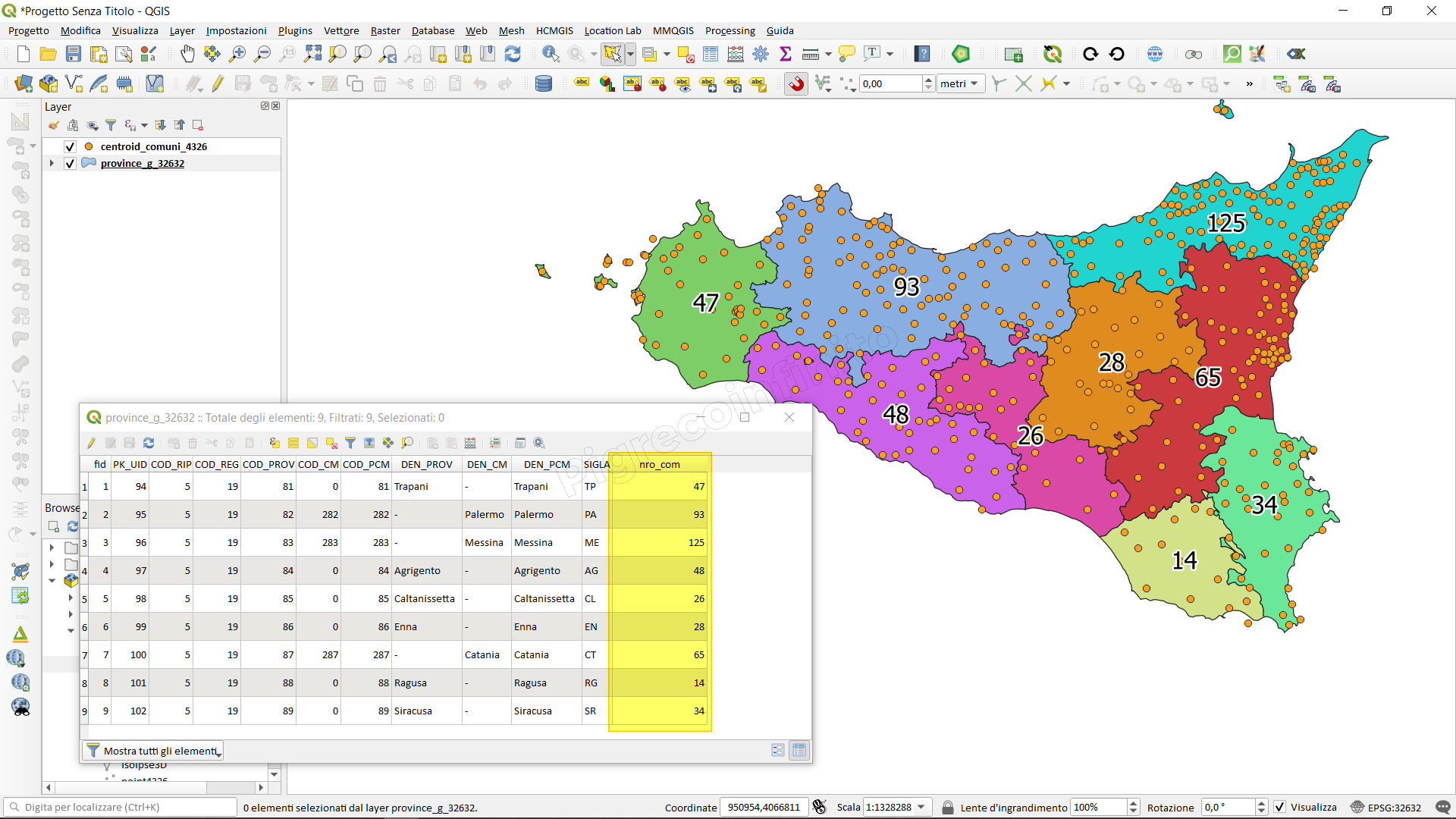This screenshot has height=819, width=1456.
Task: Expand first folder node in Browser panel
Action: tap(52, 547)
